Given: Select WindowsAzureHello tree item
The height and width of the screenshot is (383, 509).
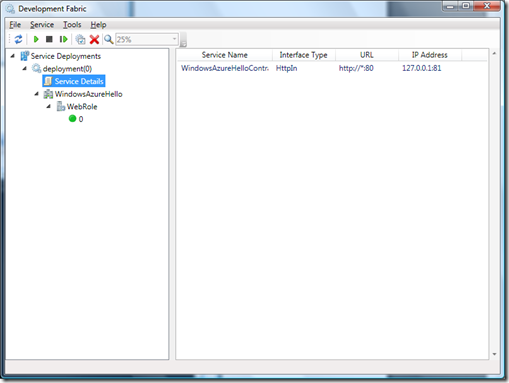Looking at the screenshot, I should tap(89, 94).
